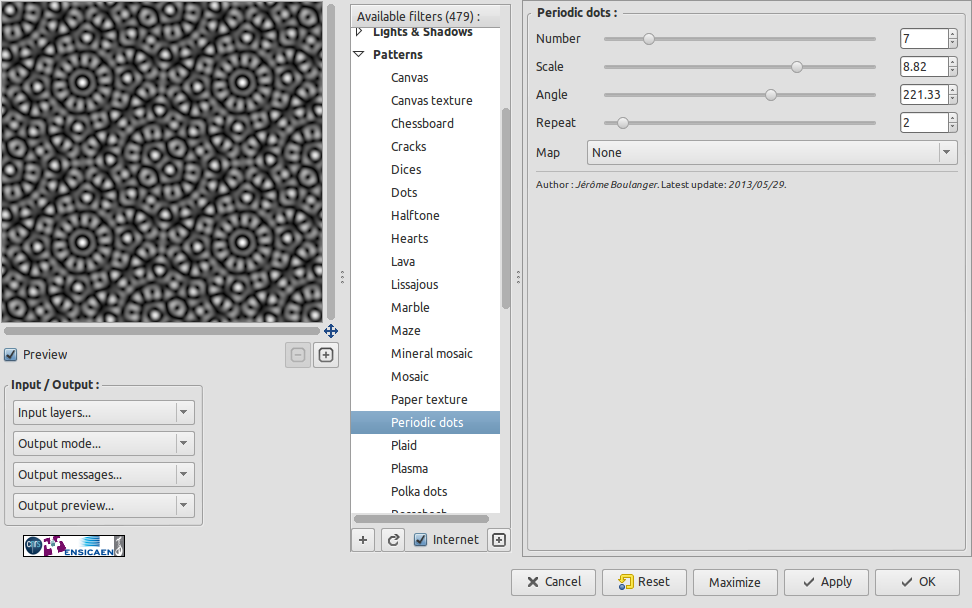Collapse the Patterns category
This screenshot has height=608, width=972.
click(x=358, y=54)
